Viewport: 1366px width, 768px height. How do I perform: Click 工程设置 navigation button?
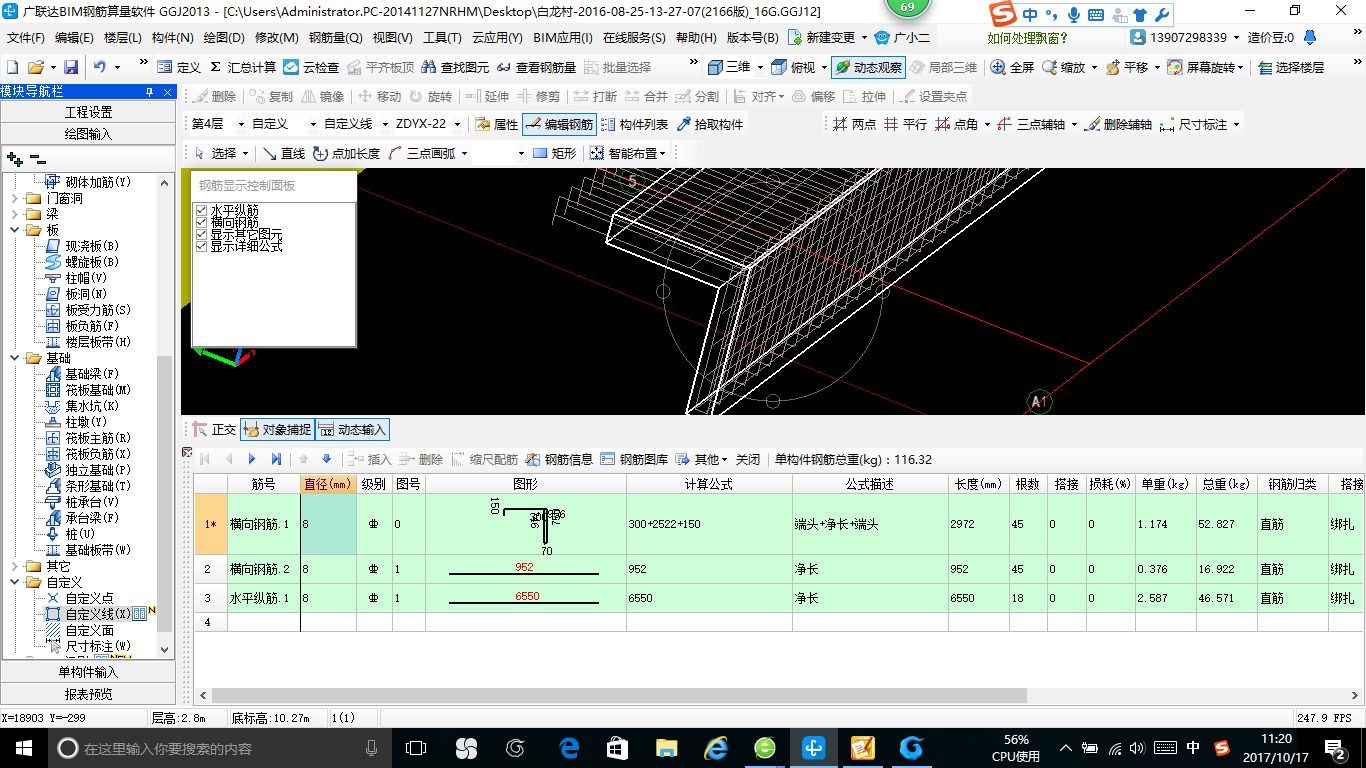pos(88,112)
